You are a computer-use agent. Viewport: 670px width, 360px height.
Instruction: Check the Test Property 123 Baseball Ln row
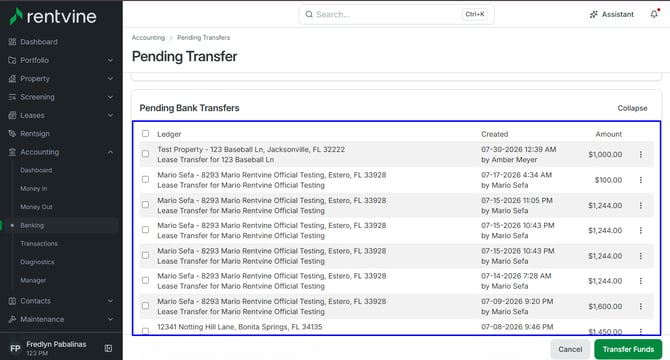pos(145,154)
